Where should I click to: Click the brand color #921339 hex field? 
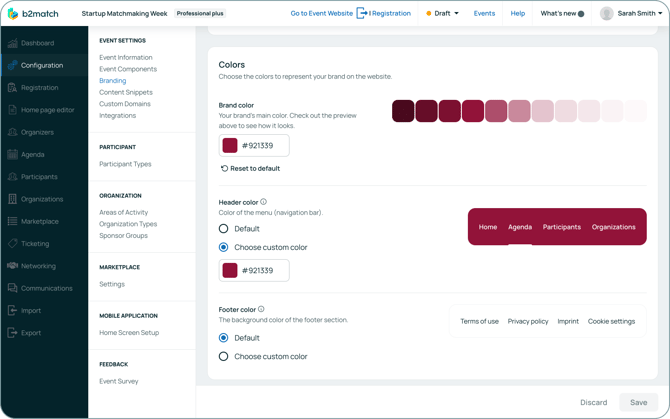click(x=254, y=145)
